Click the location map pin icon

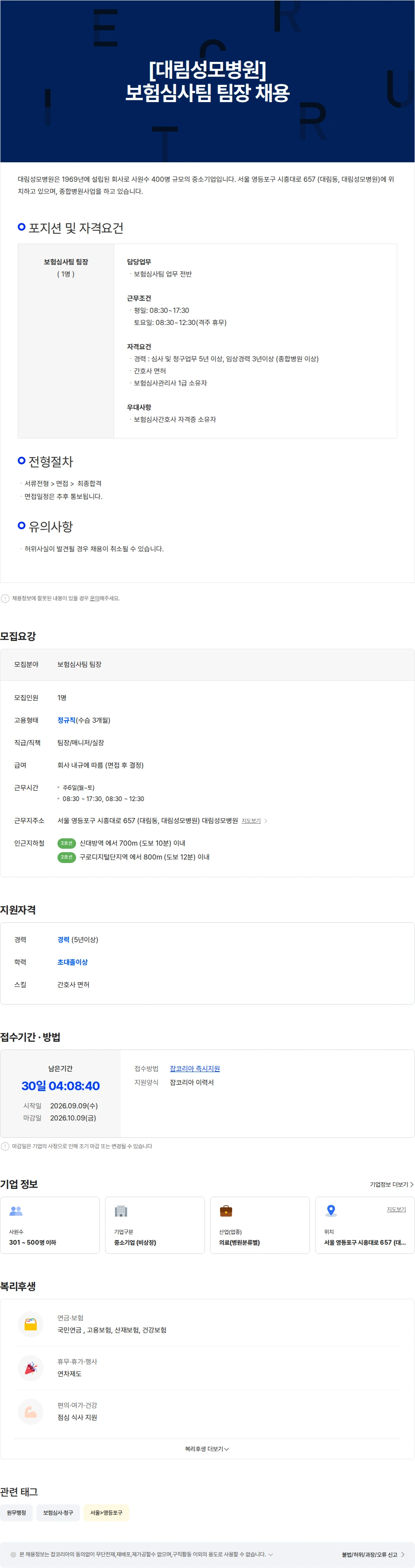point(331,1211)
